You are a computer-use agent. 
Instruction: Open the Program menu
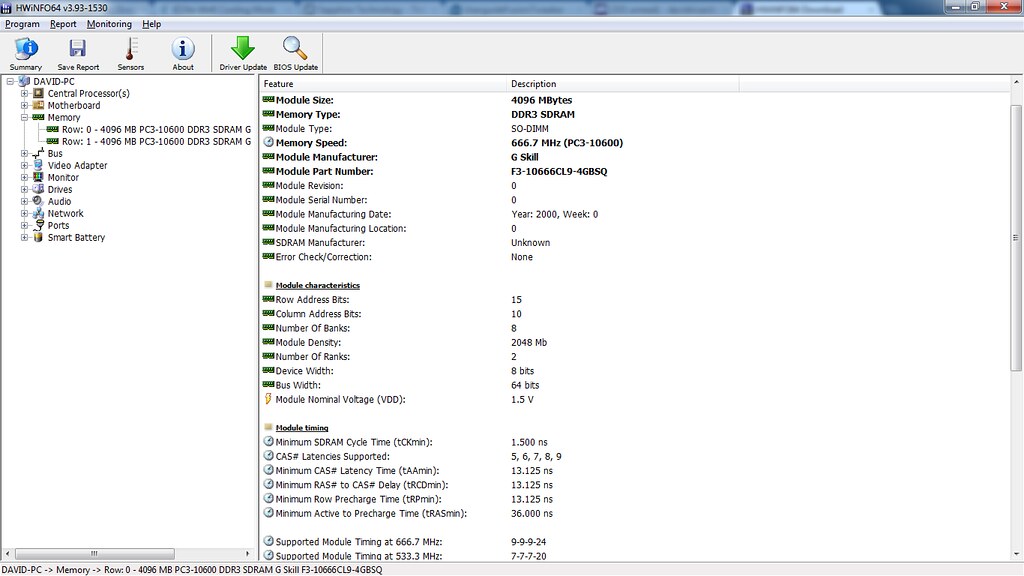coord(22,24)
